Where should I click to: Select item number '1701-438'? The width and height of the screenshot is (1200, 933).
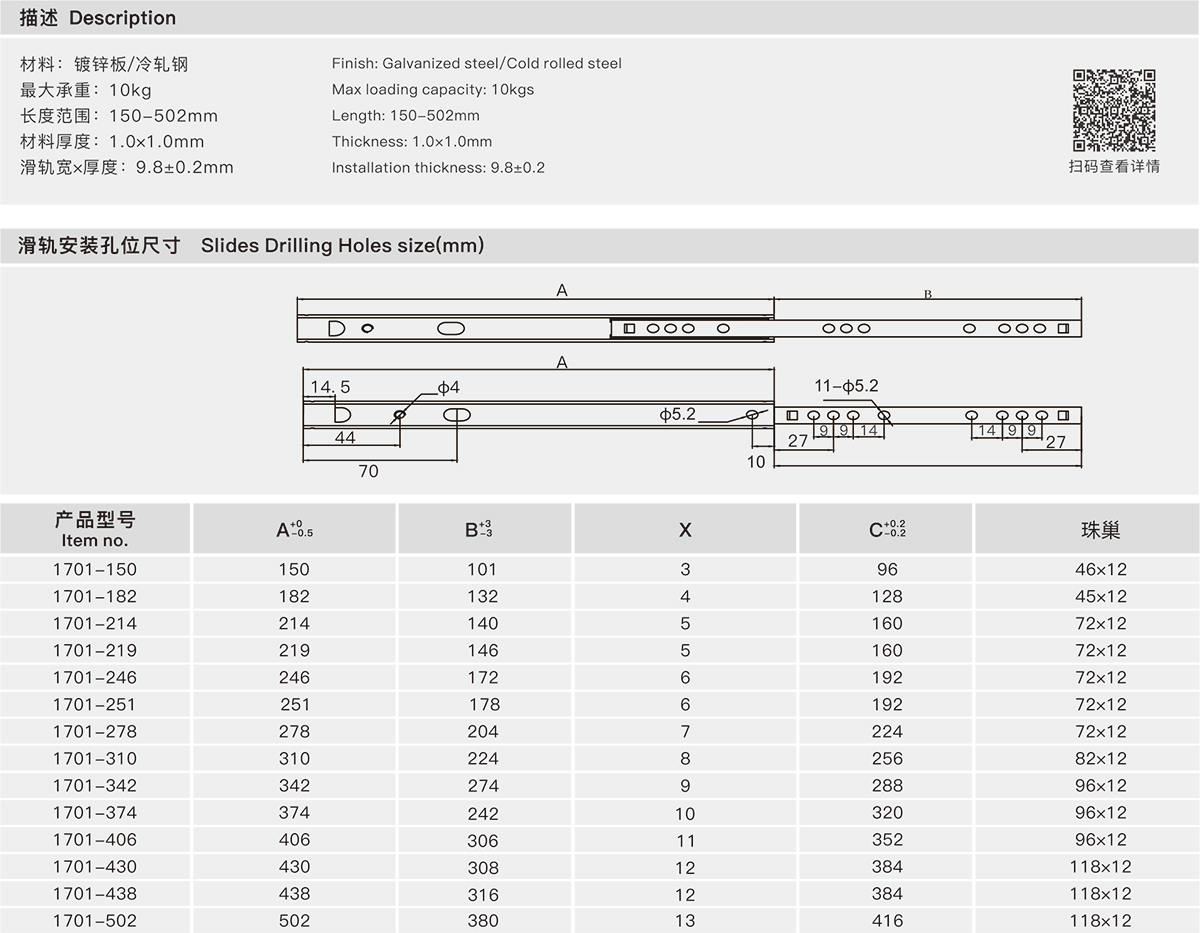point(95,893)
